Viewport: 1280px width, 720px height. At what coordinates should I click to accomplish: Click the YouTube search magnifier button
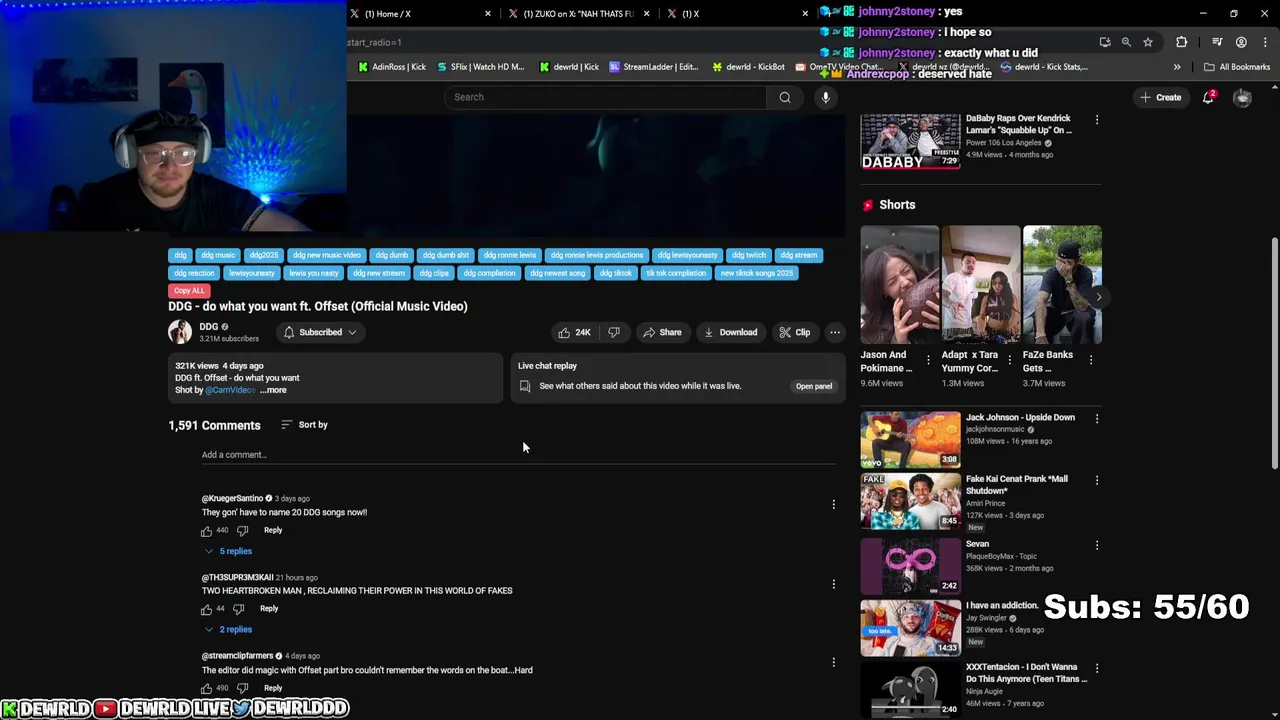[785, 97]
